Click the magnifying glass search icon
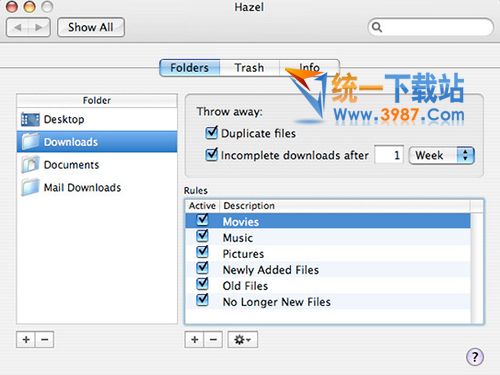Screen dimensions: 500x375 [377, 27]
